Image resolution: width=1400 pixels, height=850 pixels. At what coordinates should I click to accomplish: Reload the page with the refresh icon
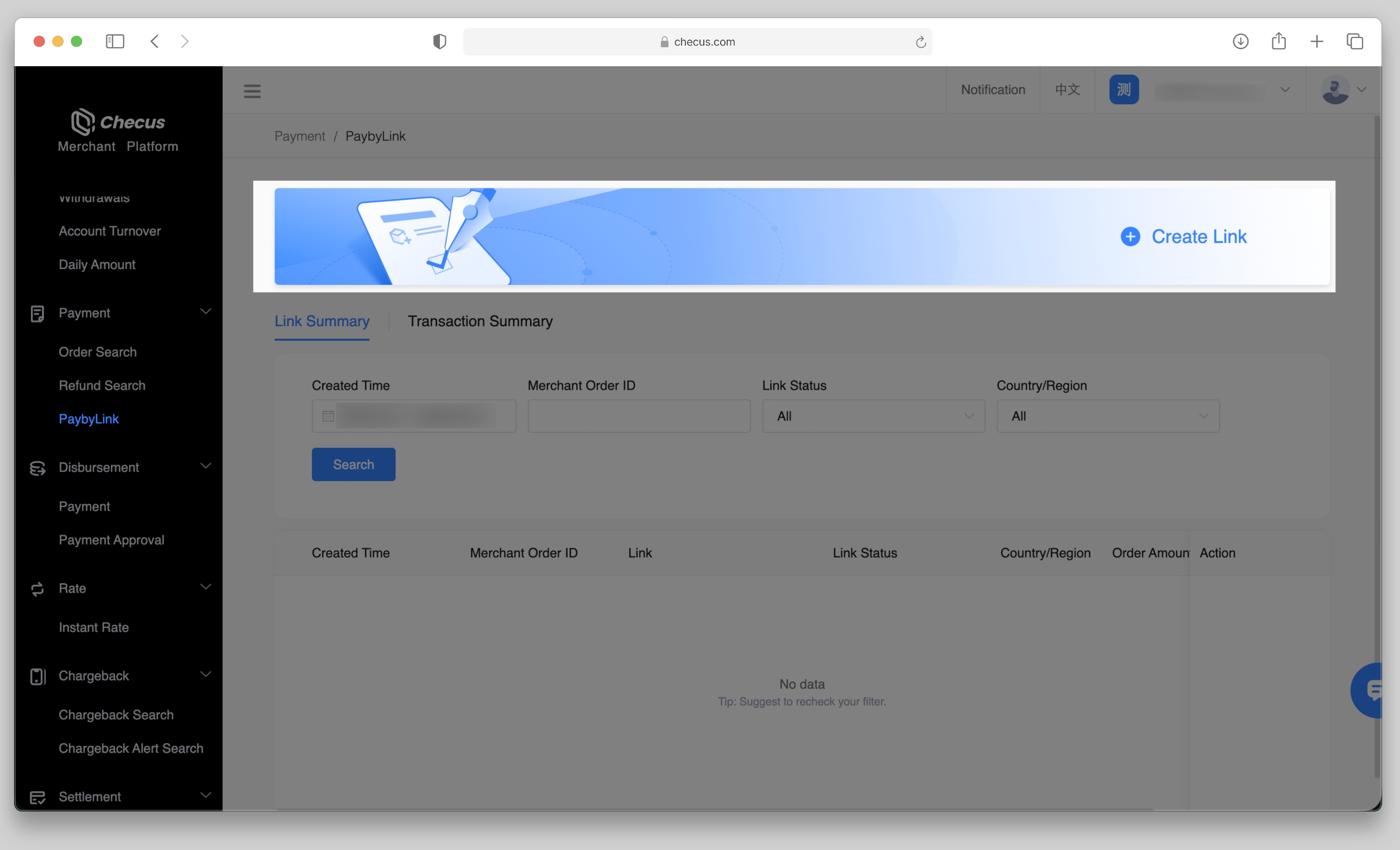pyautogui.click(x=920, y=42)
